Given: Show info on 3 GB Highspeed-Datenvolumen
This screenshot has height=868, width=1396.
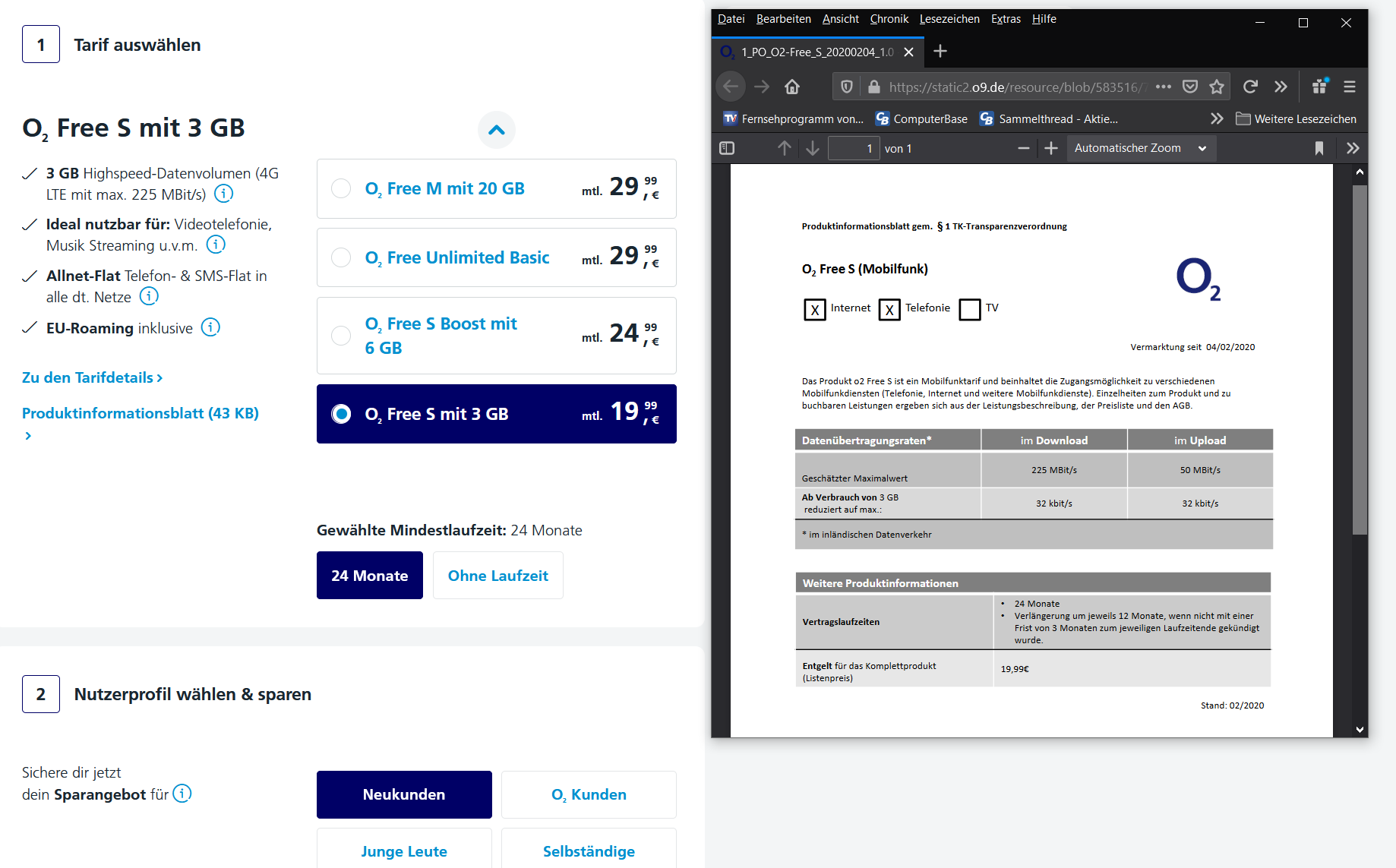Looking at the screenshot, I should [x=223, y=194].
